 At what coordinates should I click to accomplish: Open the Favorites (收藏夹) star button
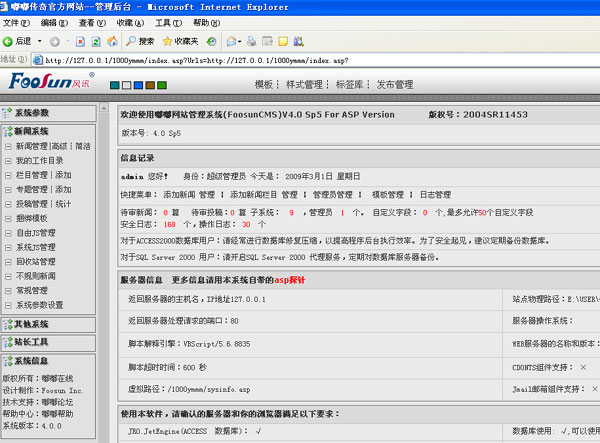tap(180, 41)
